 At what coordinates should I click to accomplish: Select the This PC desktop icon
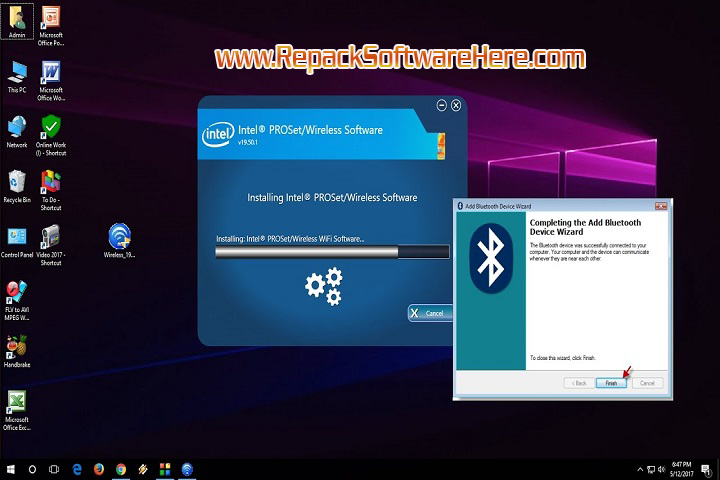17,77
